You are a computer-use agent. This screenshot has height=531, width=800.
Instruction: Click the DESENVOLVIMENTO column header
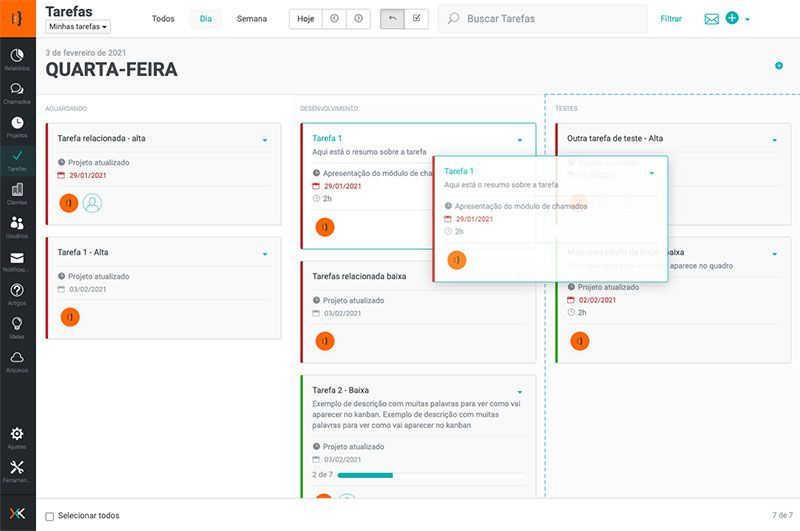pos(329,109)
